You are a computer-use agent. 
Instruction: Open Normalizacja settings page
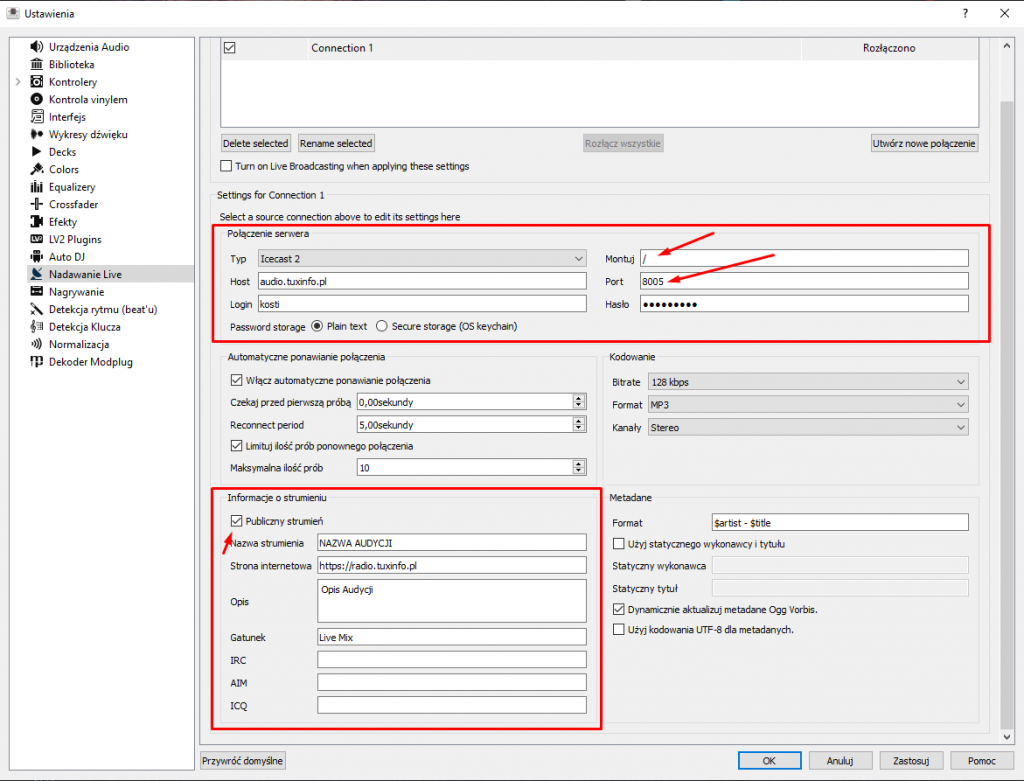(x=79, y=344)
